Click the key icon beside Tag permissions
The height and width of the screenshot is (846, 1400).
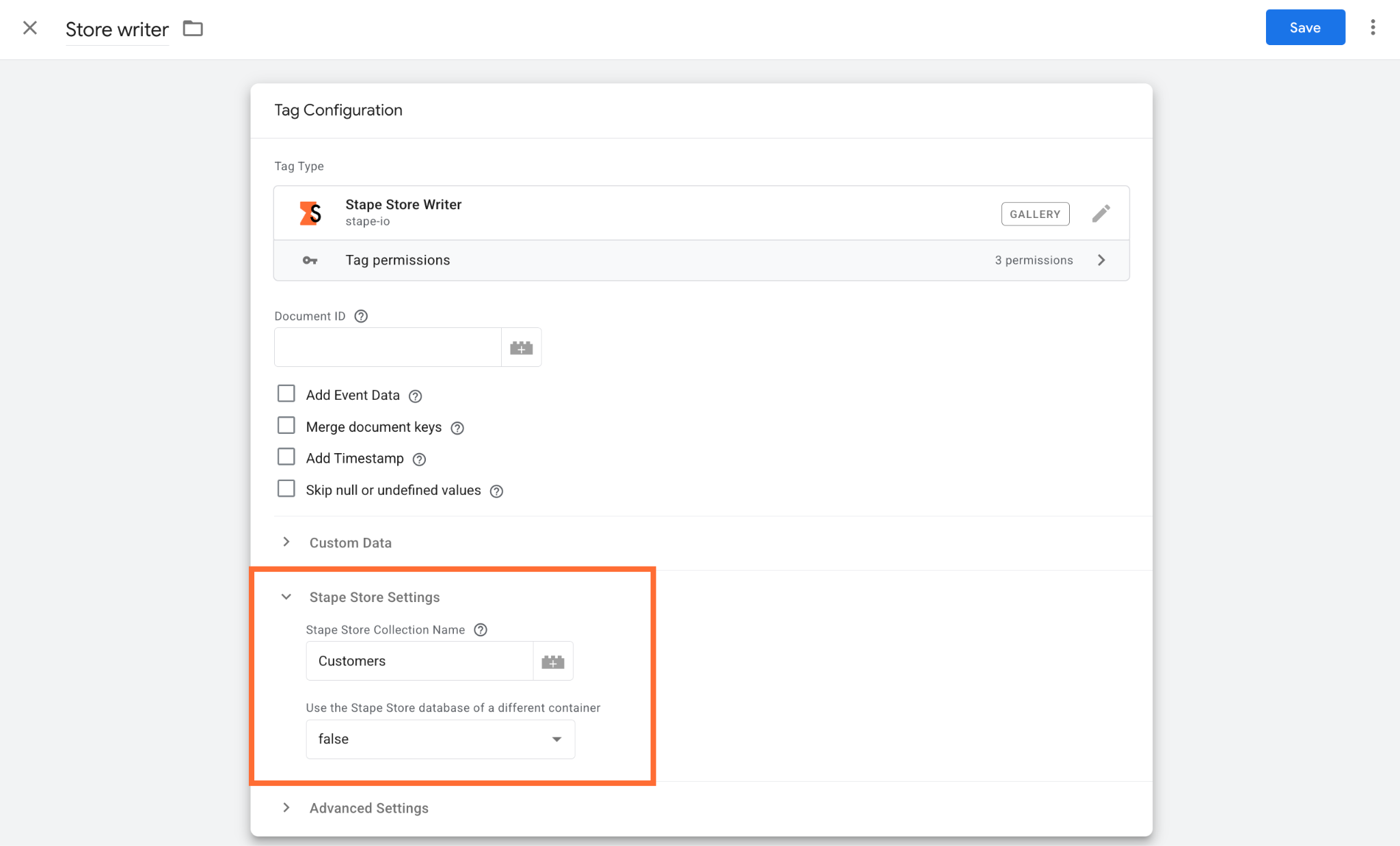point(310,260)
